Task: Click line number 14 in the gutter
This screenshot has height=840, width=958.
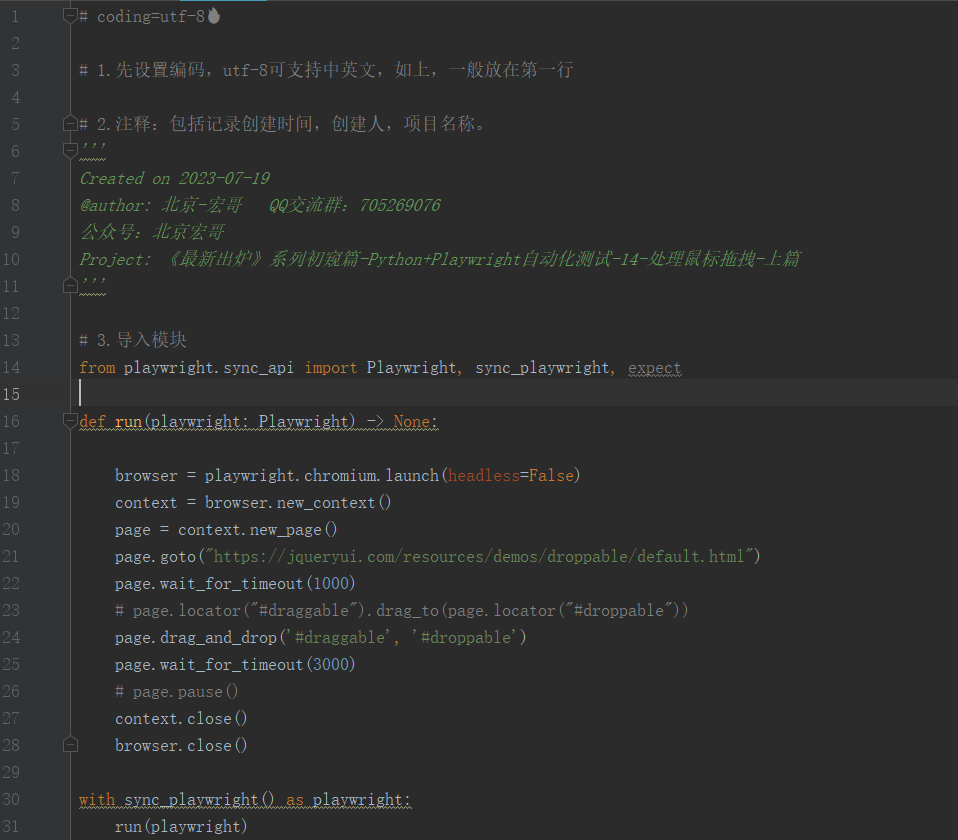Action: (x=14, y=367)
